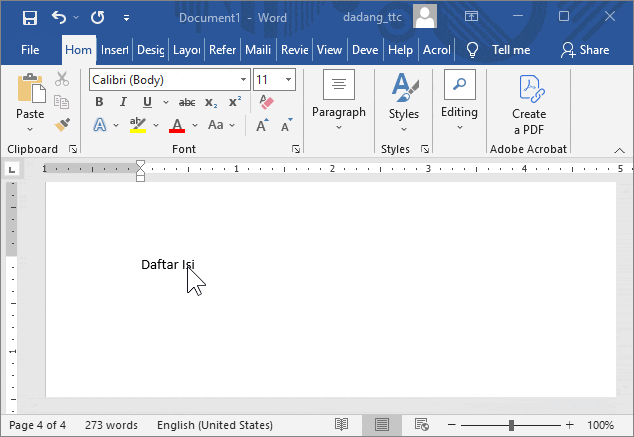This screenshot has width=634, height=437.
Task: Toggle Subscript formatting
Action: coord(211,102)
